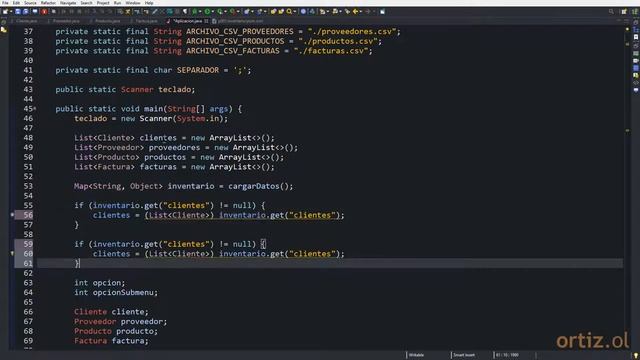Collapse the main method fold at line 45
This screenshot has width=640, height=360.
pyautogui.click(x=35, y=109)
